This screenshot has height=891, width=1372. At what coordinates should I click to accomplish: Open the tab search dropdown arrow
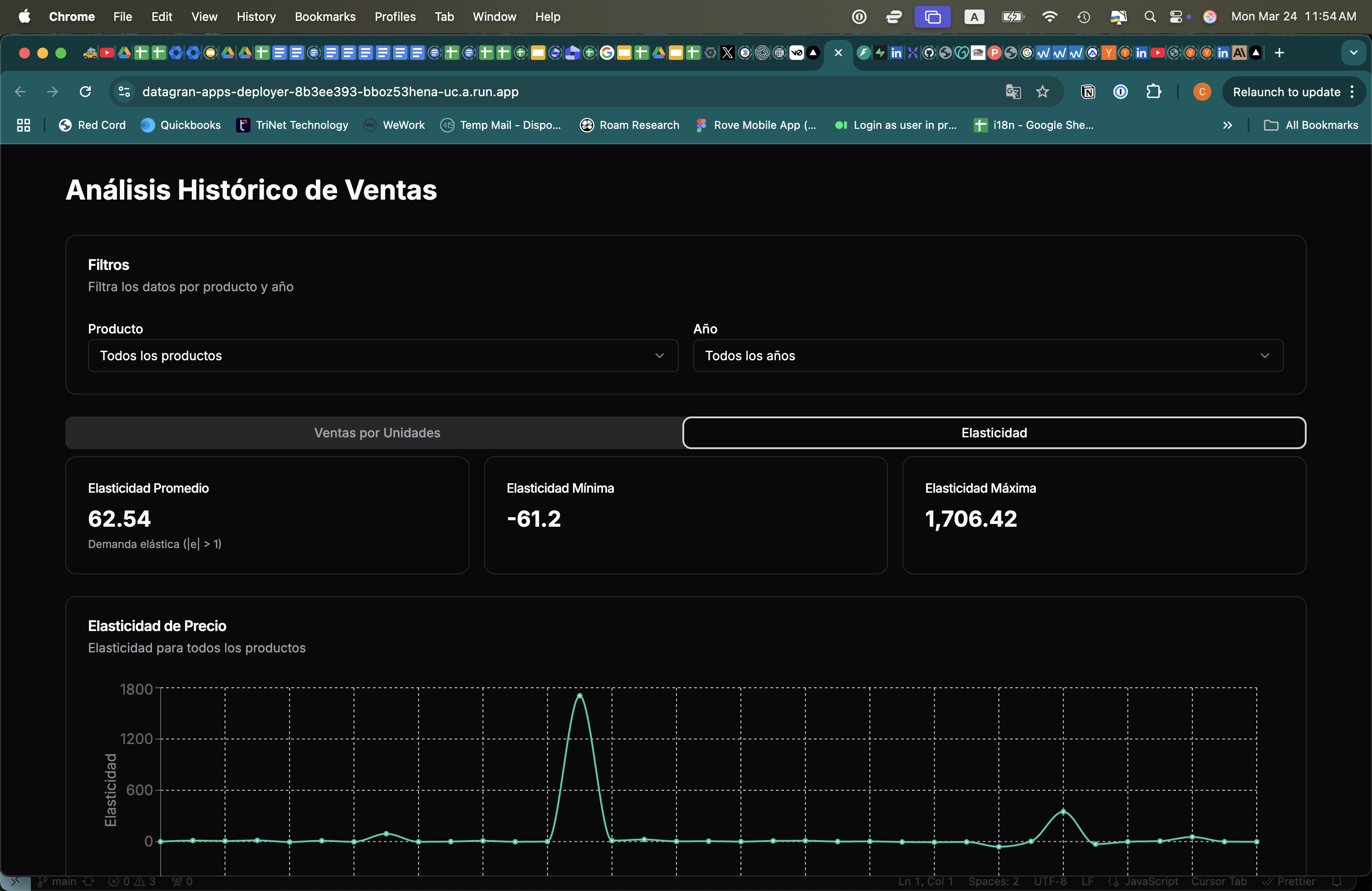pos(1353,53)
